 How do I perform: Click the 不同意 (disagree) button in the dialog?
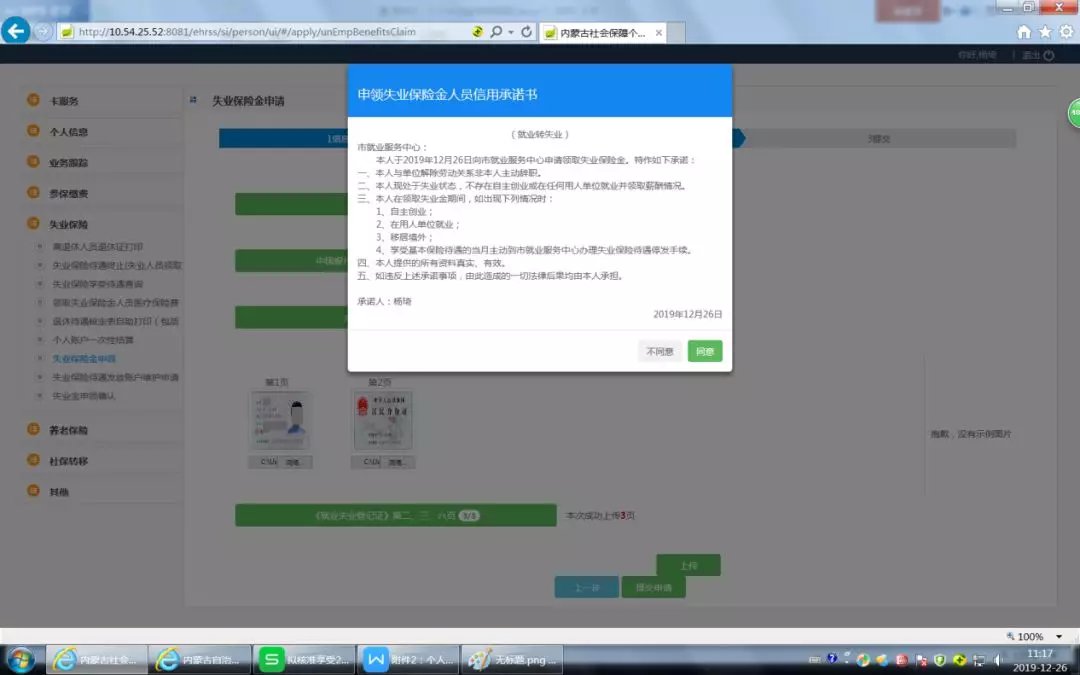tap(659, 351)
